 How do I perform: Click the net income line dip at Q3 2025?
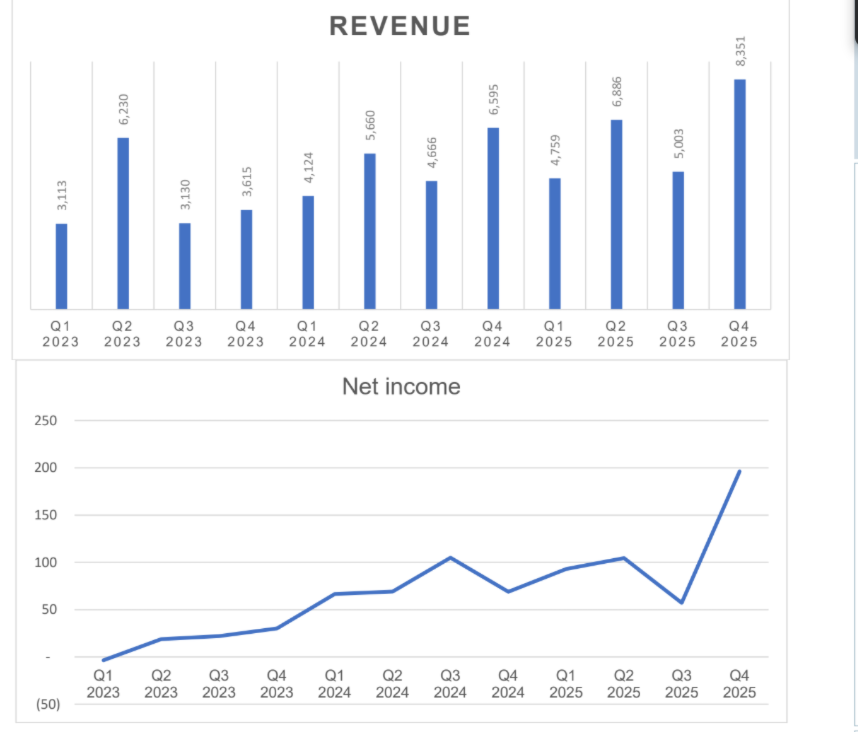tap(681, 602)
